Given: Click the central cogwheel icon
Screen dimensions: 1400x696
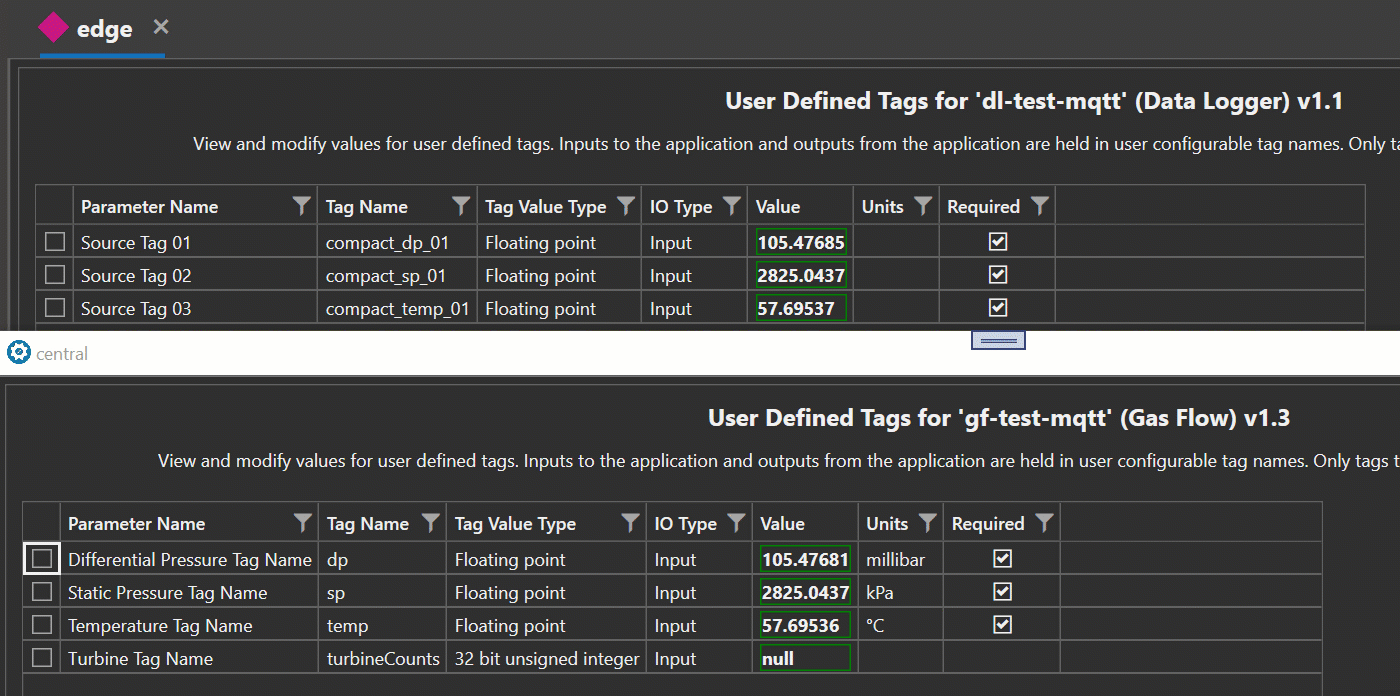Looking at the screenshot, I should coord(16,352).
